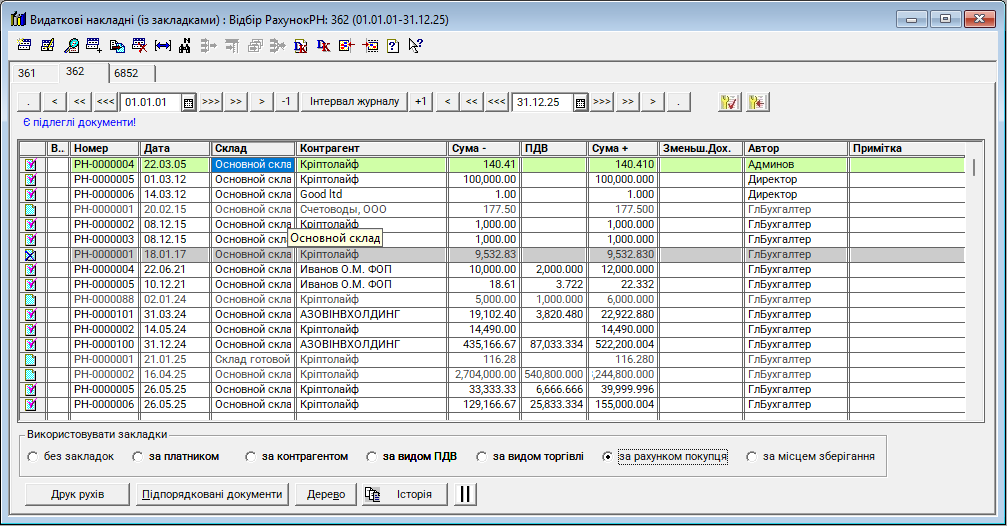The width and height of the screenshot is (1007, 526).
Task: Choose the 'за контрагентом' bookmark option
Action: [x=252, y=457]
